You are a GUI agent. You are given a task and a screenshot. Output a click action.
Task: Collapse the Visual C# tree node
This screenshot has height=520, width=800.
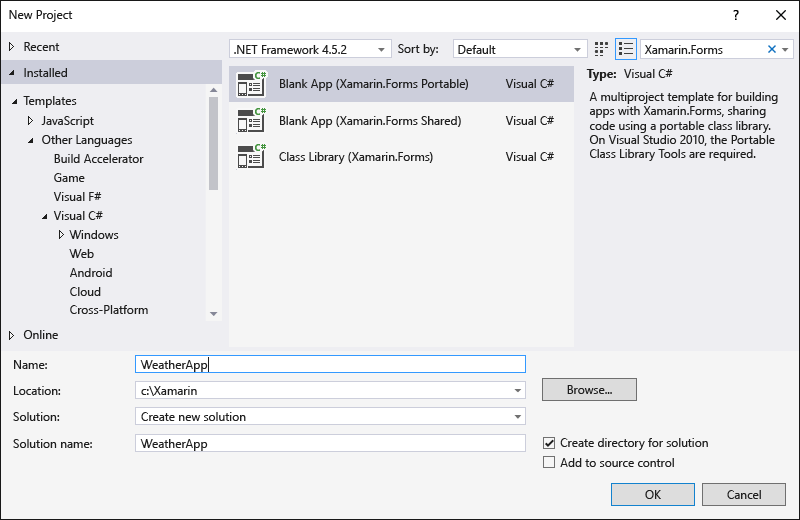[x=45, y=216]
